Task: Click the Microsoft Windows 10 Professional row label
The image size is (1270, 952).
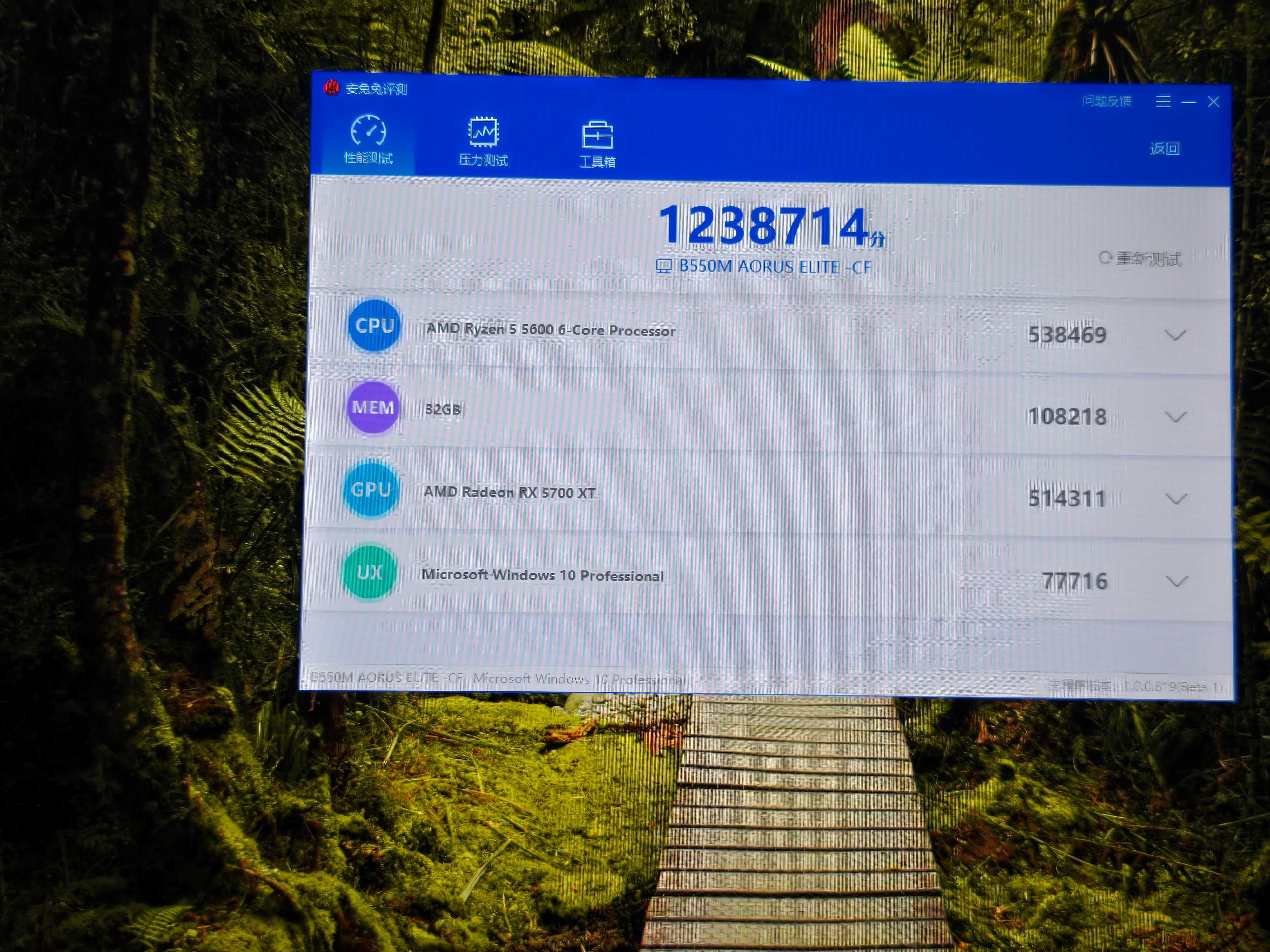Action: [x=543, y=575]
